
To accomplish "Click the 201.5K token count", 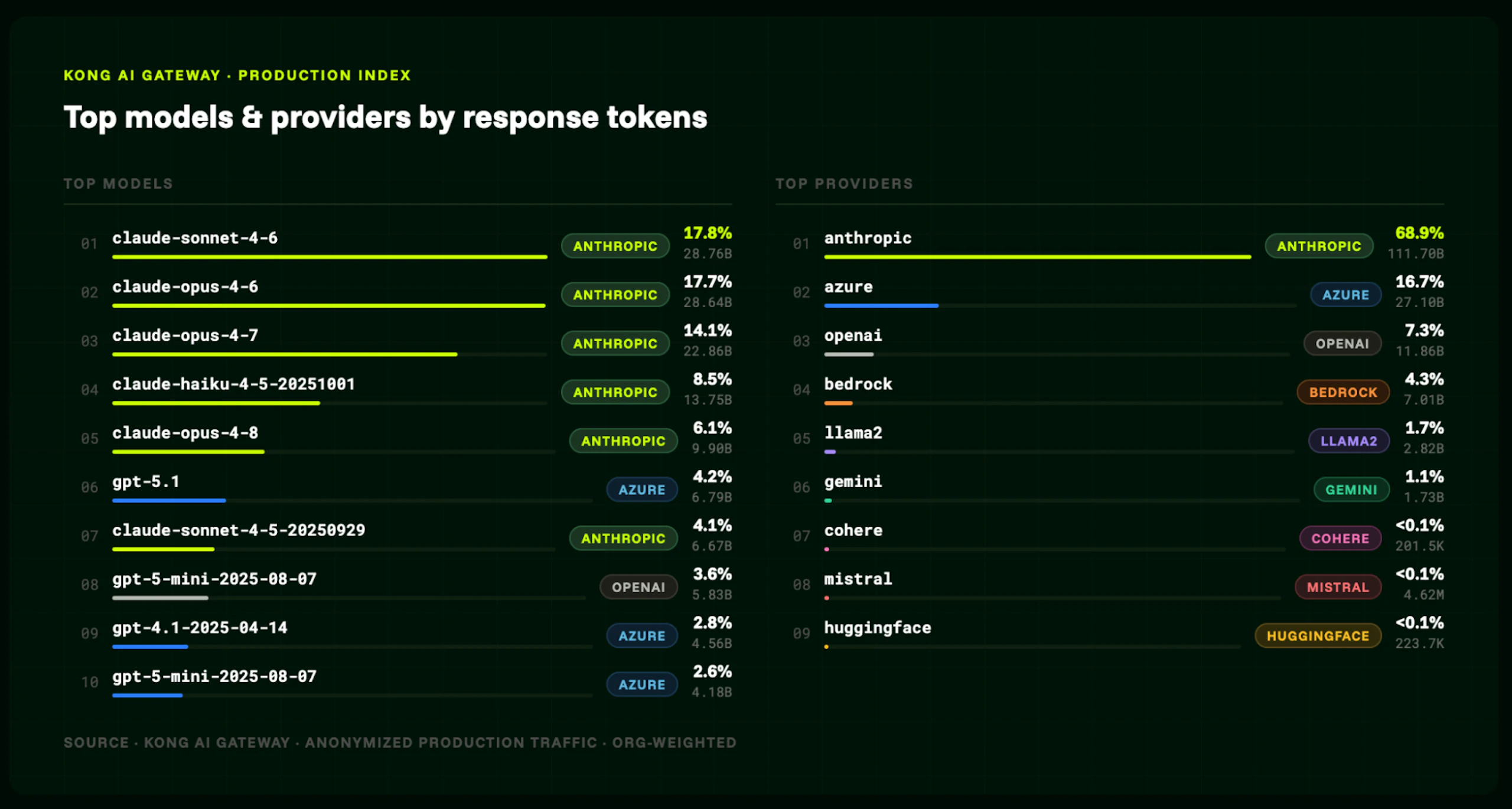I will tap(1419, 546).
